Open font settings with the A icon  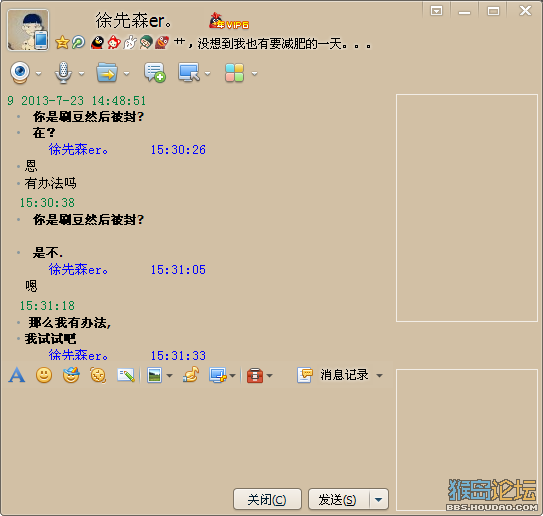(17, 375)
